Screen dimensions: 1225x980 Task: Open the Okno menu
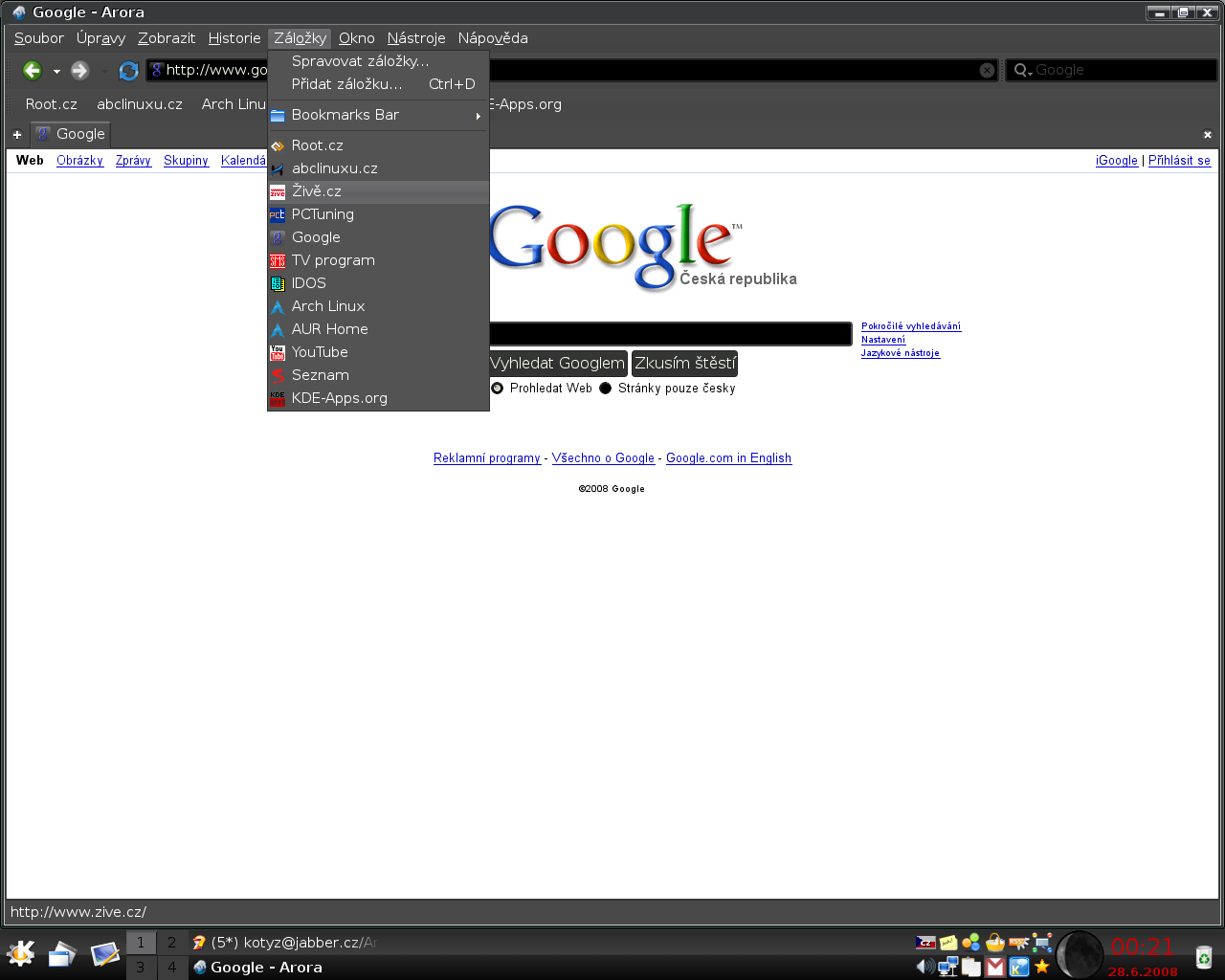[357, 38]
